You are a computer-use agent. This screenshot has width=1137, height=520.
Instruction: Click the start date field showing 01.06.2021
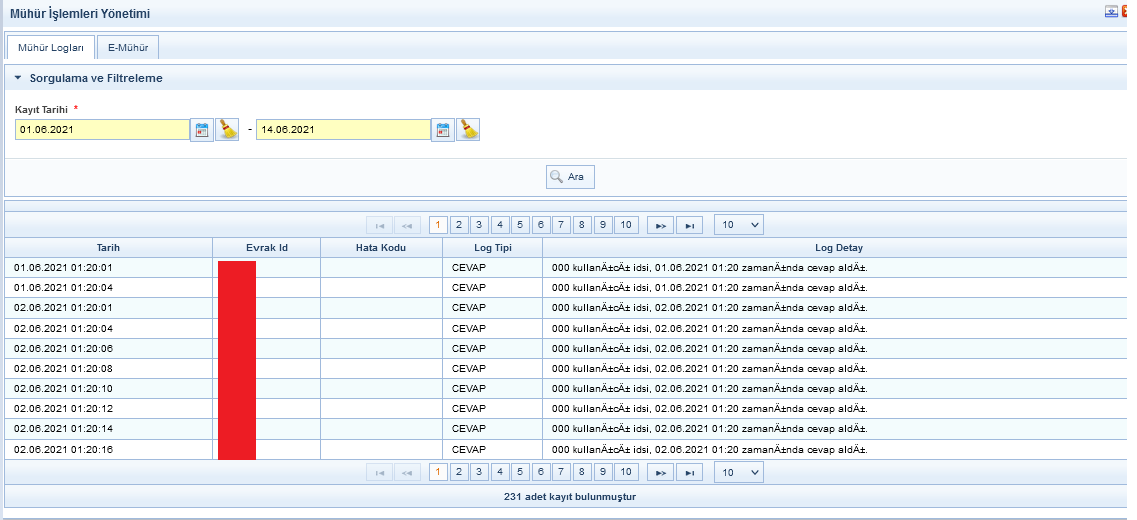tap(102, 130)
